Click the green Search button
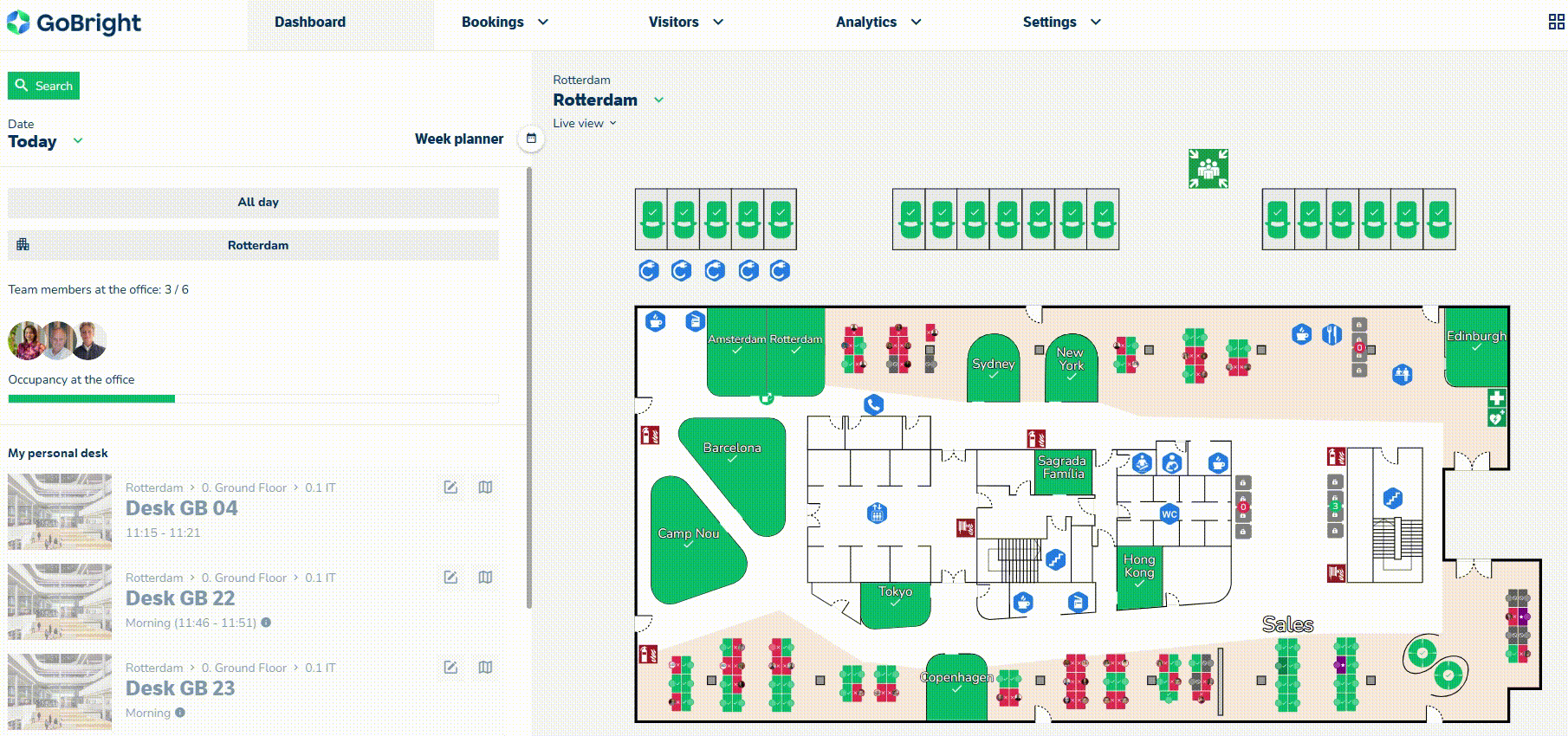 coord(44,86)
